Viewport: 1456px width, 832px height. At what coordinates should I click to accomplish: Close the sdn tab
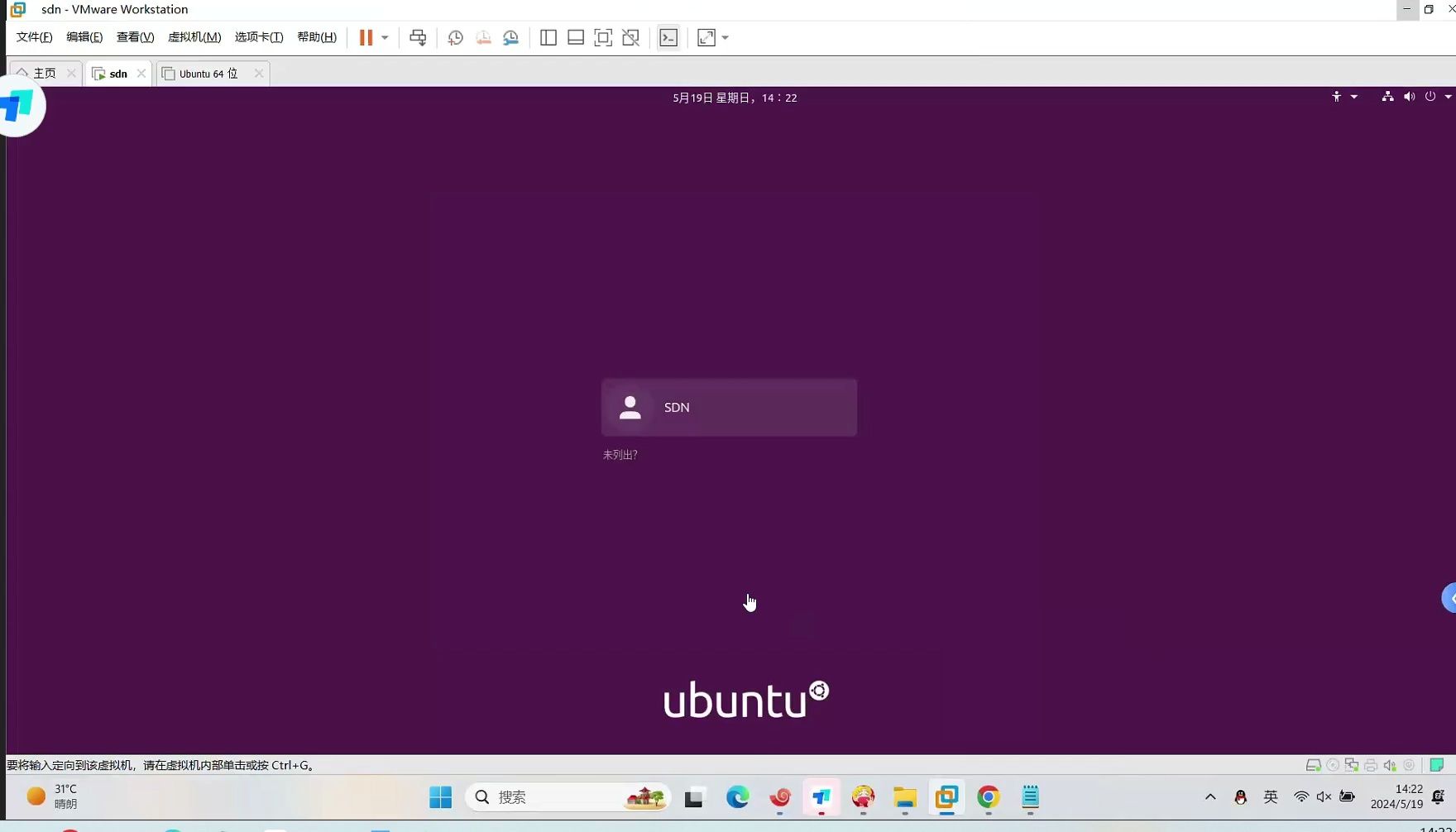[x=141, y=74]
